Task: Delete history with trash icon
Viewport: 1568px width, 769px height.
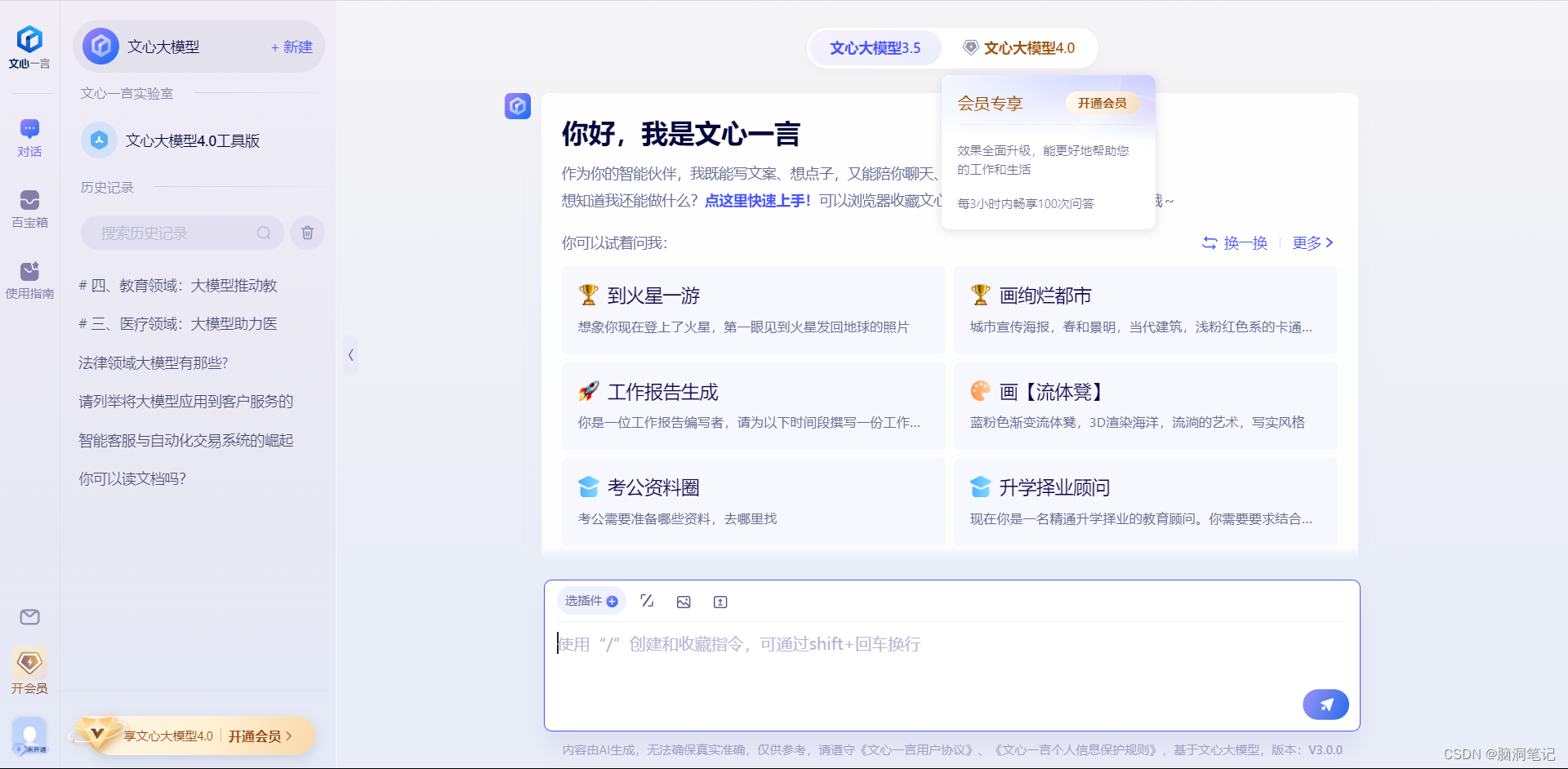Action: point(308,233)
